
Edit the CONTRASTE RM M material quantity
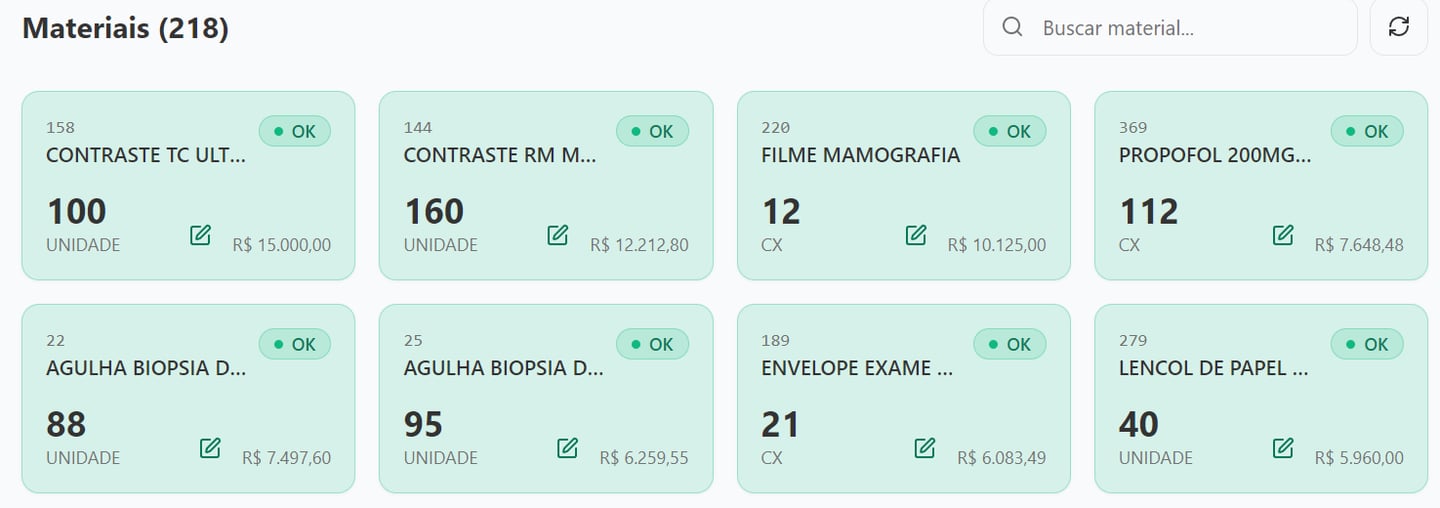[x=558, y=235]
